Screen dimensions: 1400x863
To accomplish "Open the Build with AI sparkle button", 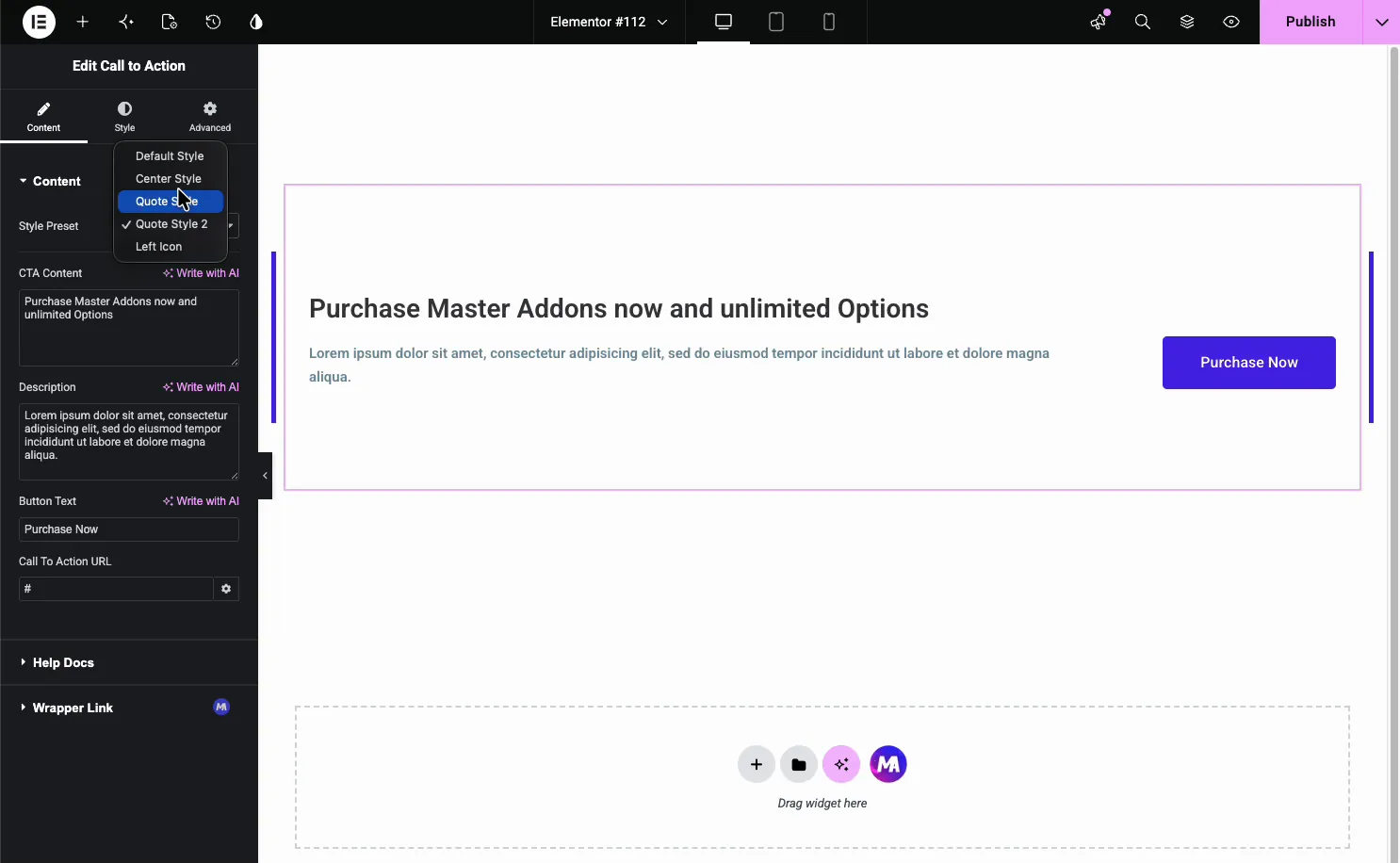I will pyautogui.click(x=841, y=764).
